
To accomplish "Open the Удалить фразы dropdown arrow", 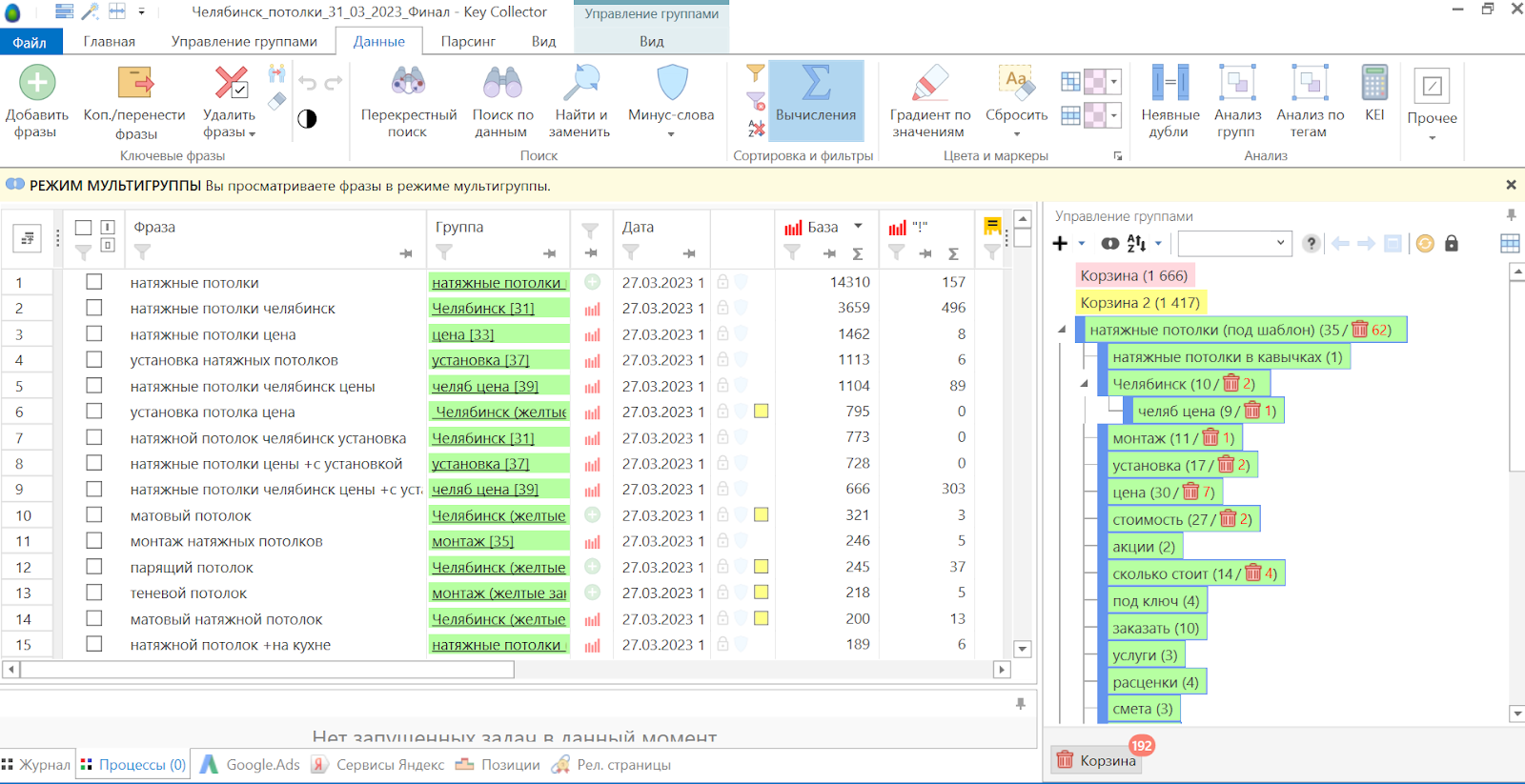I will pyautogui.click(x=253, y=134).
